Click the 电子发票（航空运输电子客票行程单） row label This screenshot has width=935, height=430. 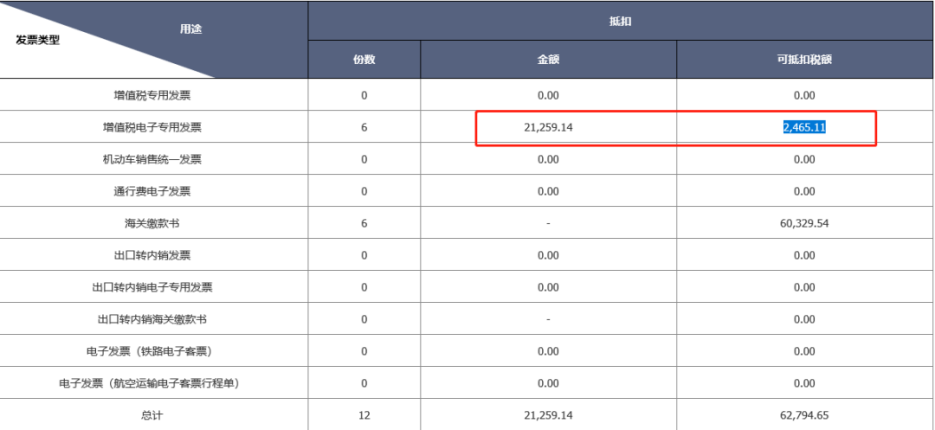(152, 383)
